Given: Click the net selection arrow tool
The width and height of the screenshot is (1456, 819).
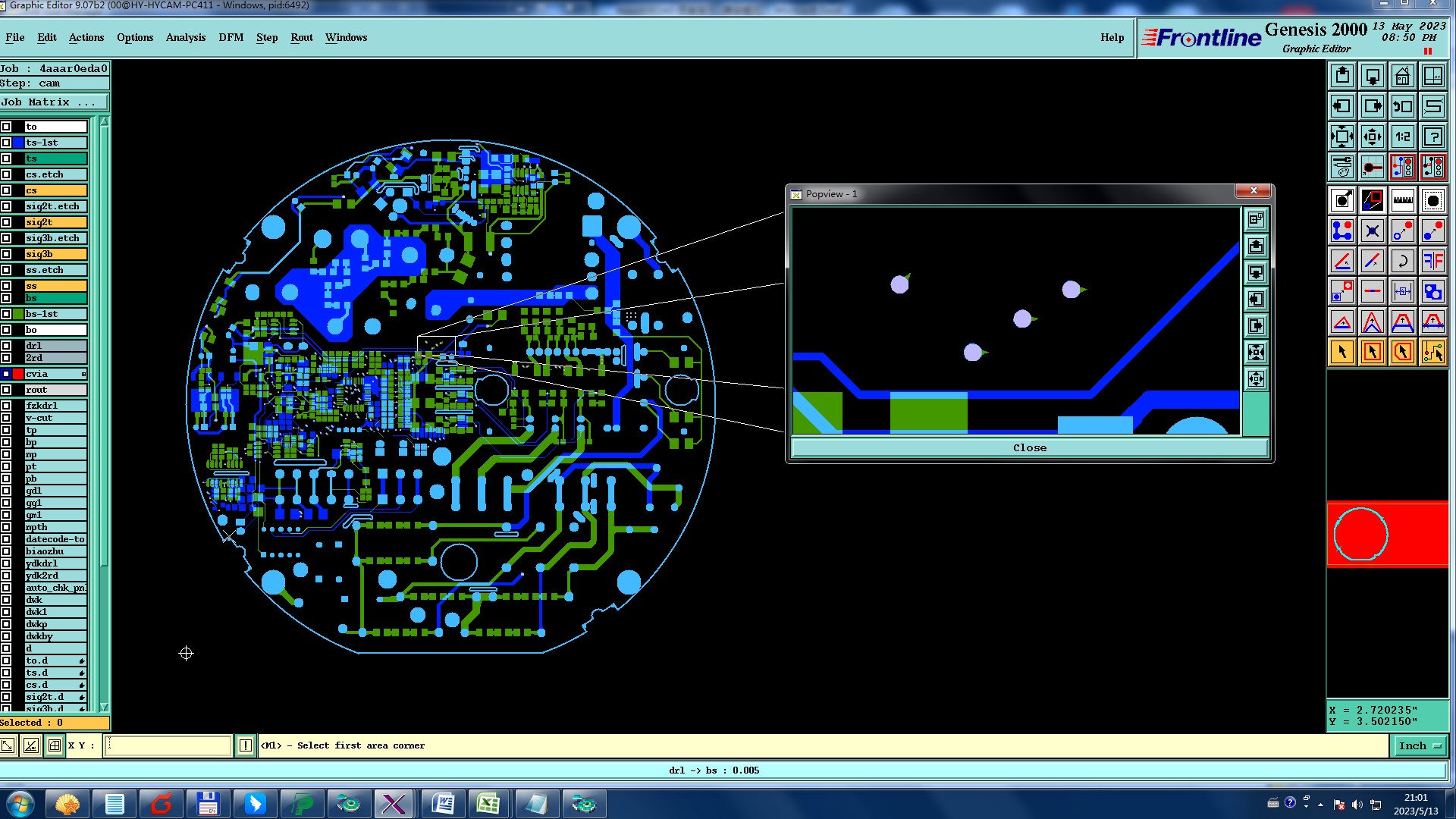Looking at the screenshot, I should pyautogui.click(x=1432, y=352).
